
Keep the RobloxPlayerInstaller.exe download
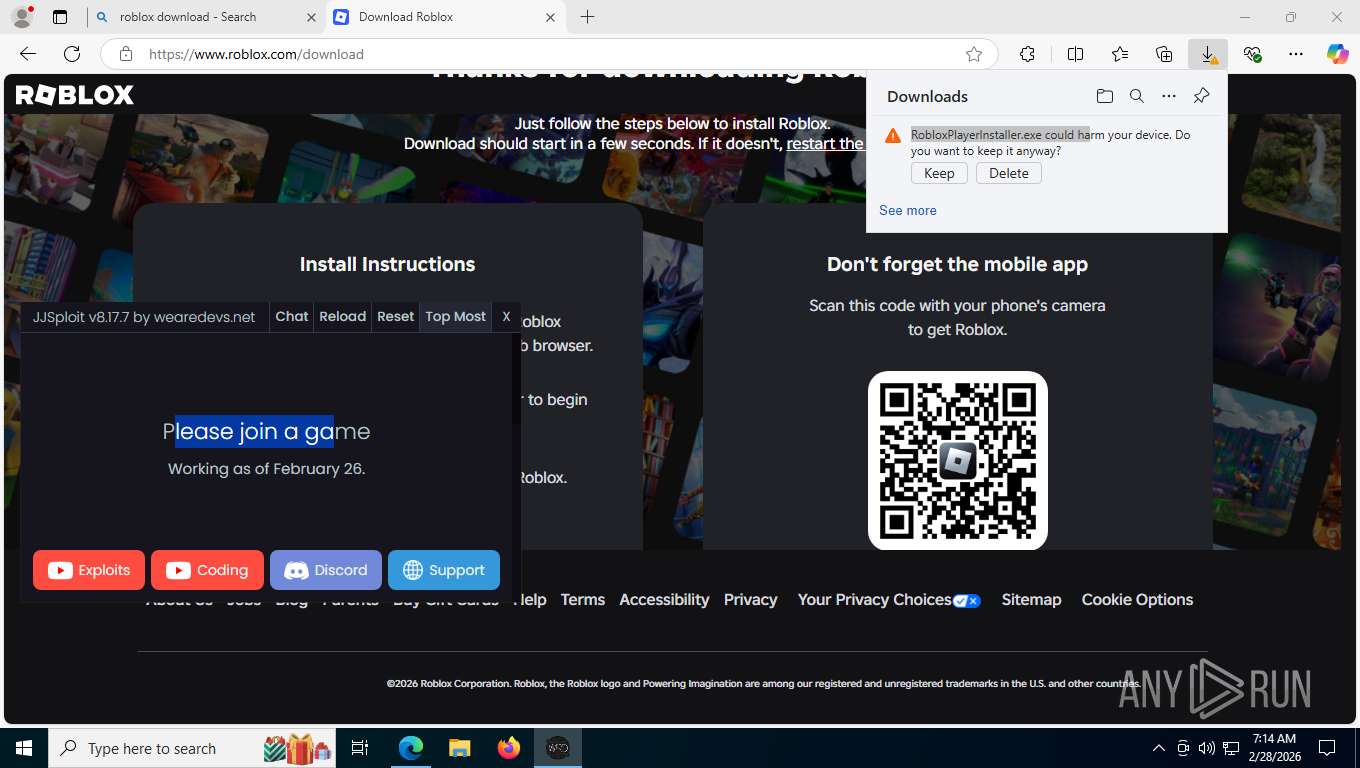939,173
